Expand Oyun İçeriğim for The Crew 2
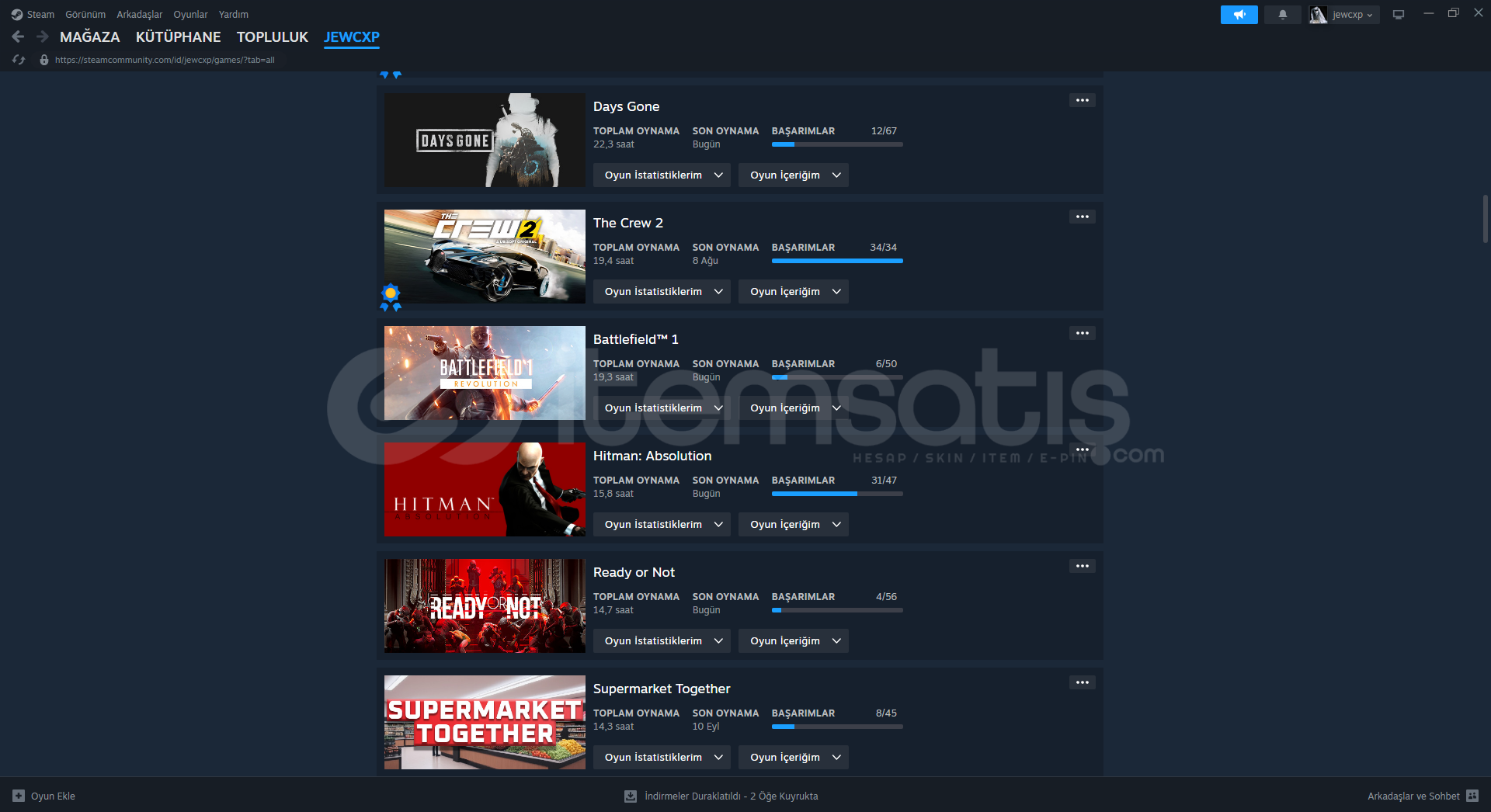 pos(794,292)
